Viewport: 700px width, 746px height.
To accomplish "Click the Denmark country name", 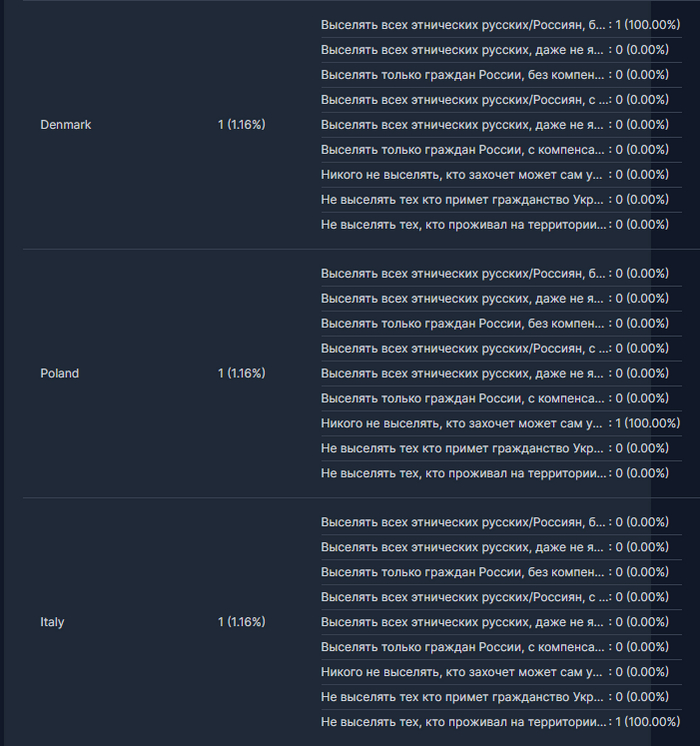I will pos(65,125).
